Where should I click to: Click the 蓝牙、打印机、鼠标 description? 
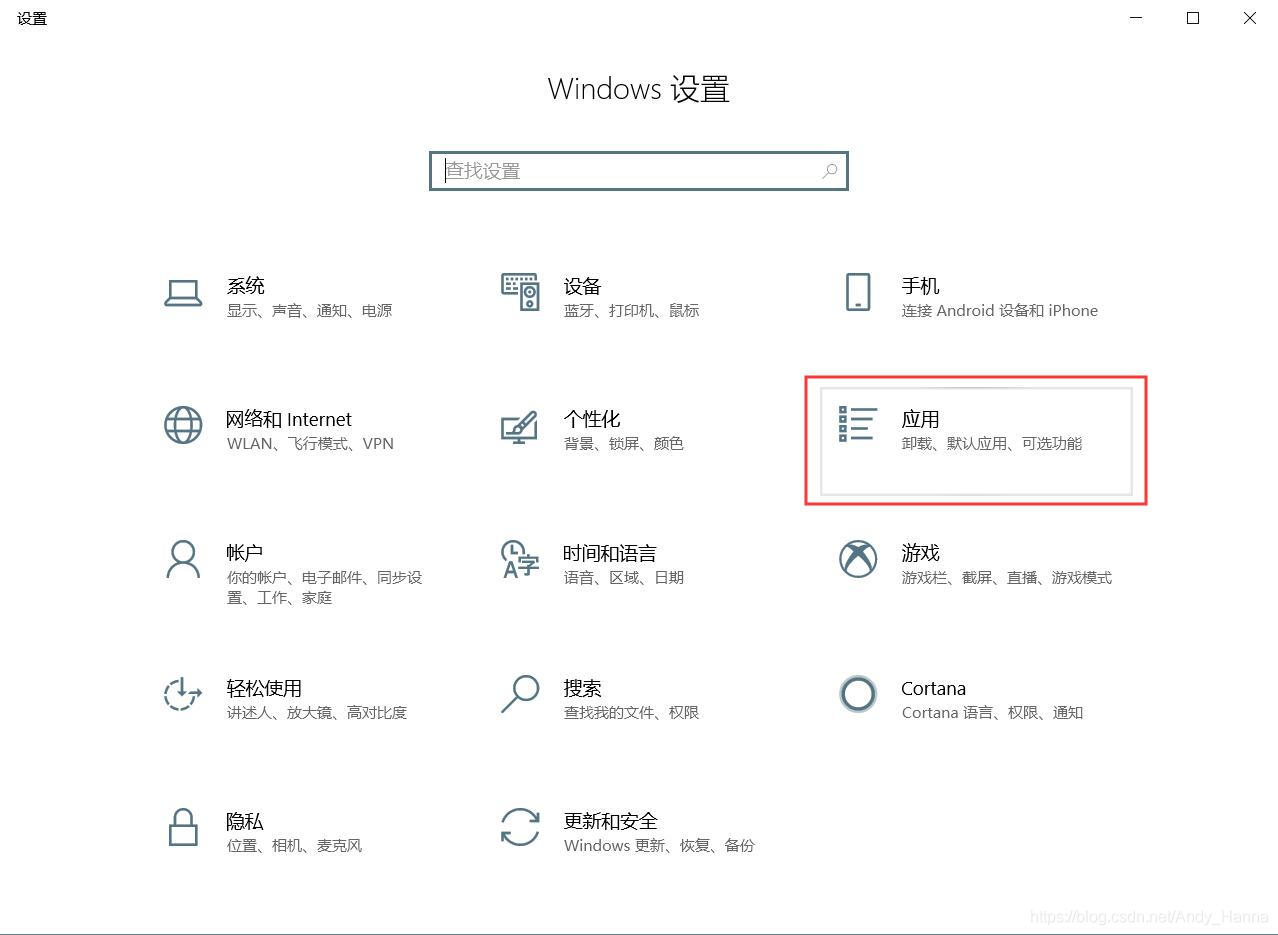631,311
